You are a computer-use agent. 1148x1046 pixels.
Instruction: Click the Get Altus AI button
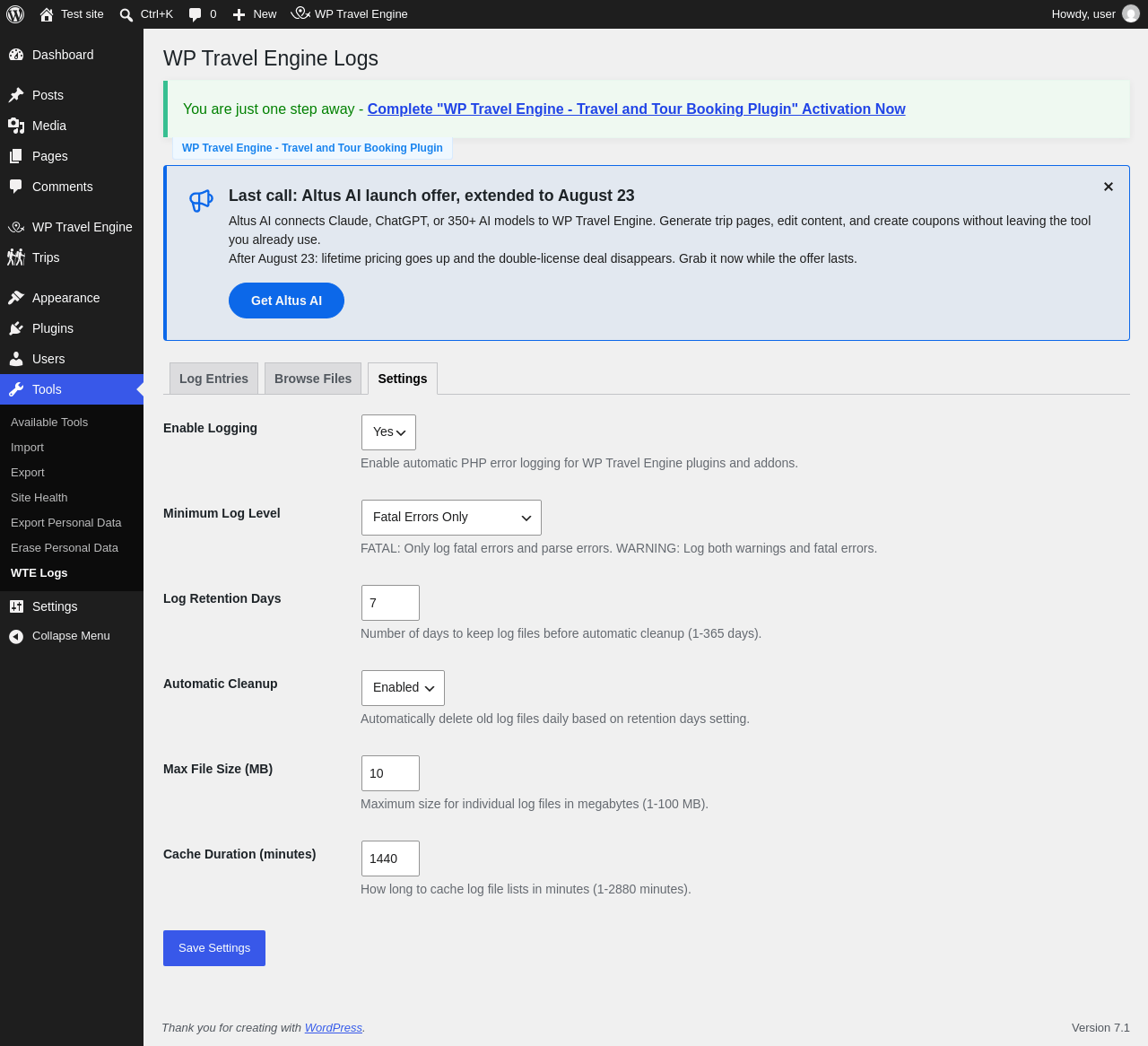286,301
